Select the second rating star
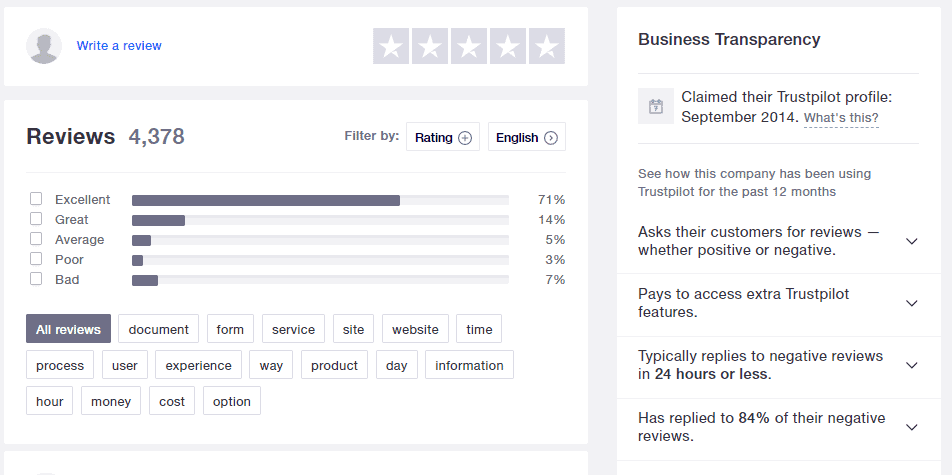Viewport: 952px width, 475px height. click(x=430, y=46)
